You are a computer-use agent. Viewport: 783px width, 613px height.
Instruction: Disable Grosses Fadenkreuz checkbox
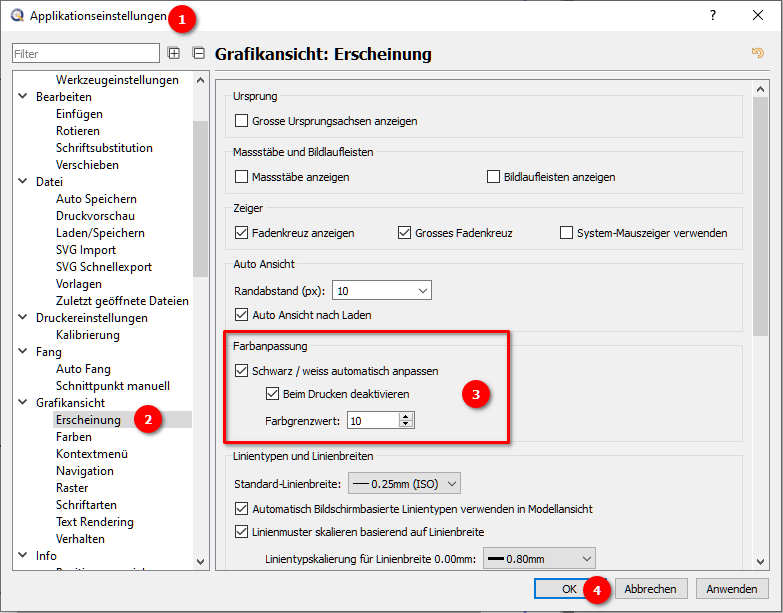[x=405, y=233]
